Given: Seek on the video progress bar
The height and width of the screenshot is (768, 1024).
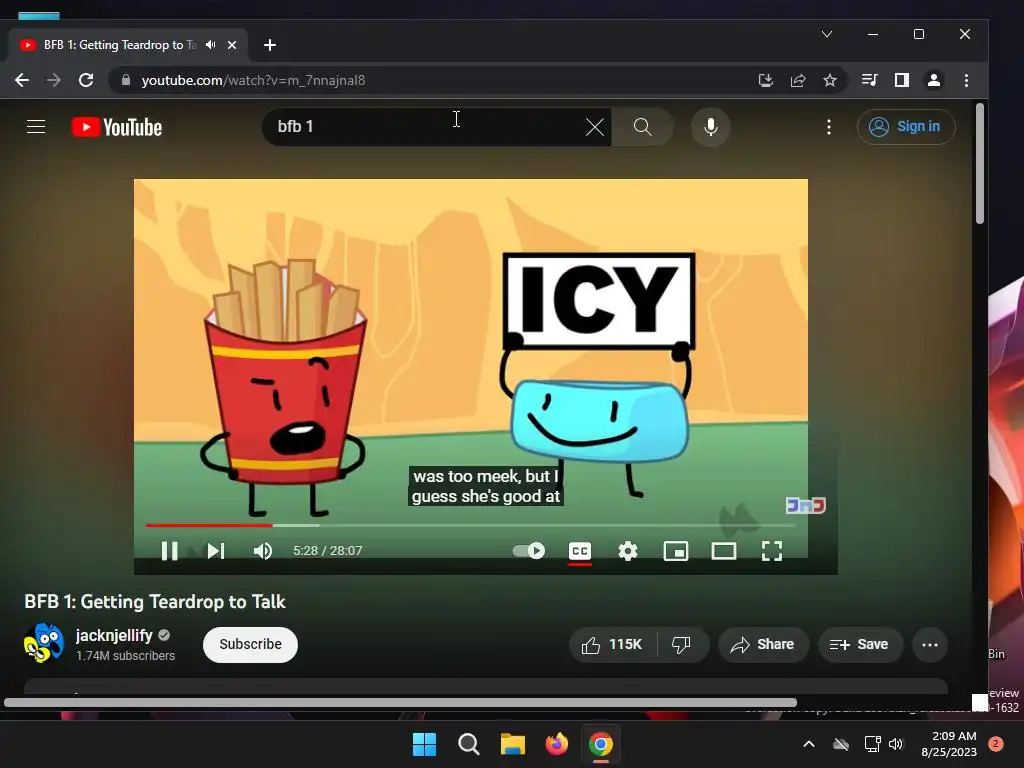Looking at the screenshot, I should (x=470, y=524).
